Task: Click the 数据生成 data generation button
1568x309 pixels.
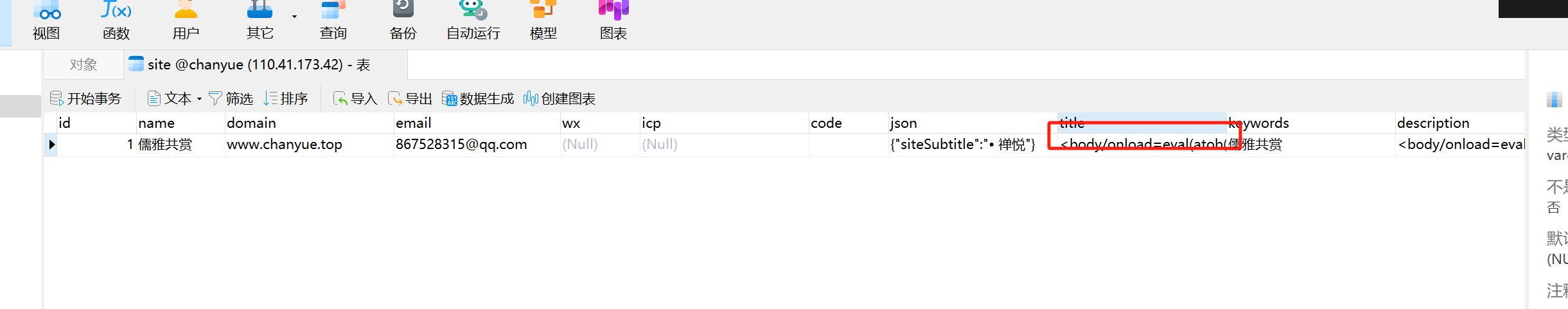Action: (x=479, y=99)
